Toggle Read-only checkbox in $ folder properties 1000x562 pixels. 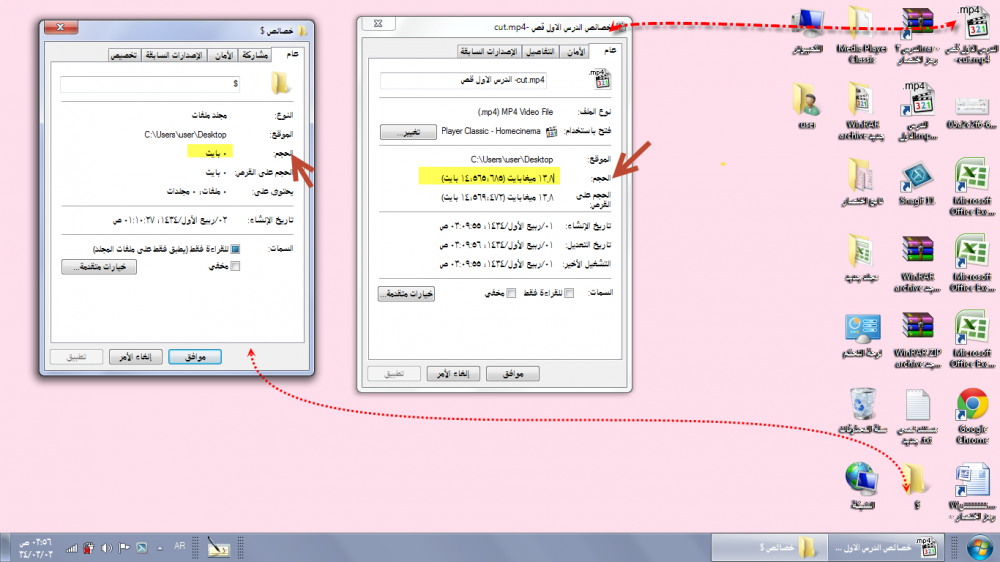(236, 249)
